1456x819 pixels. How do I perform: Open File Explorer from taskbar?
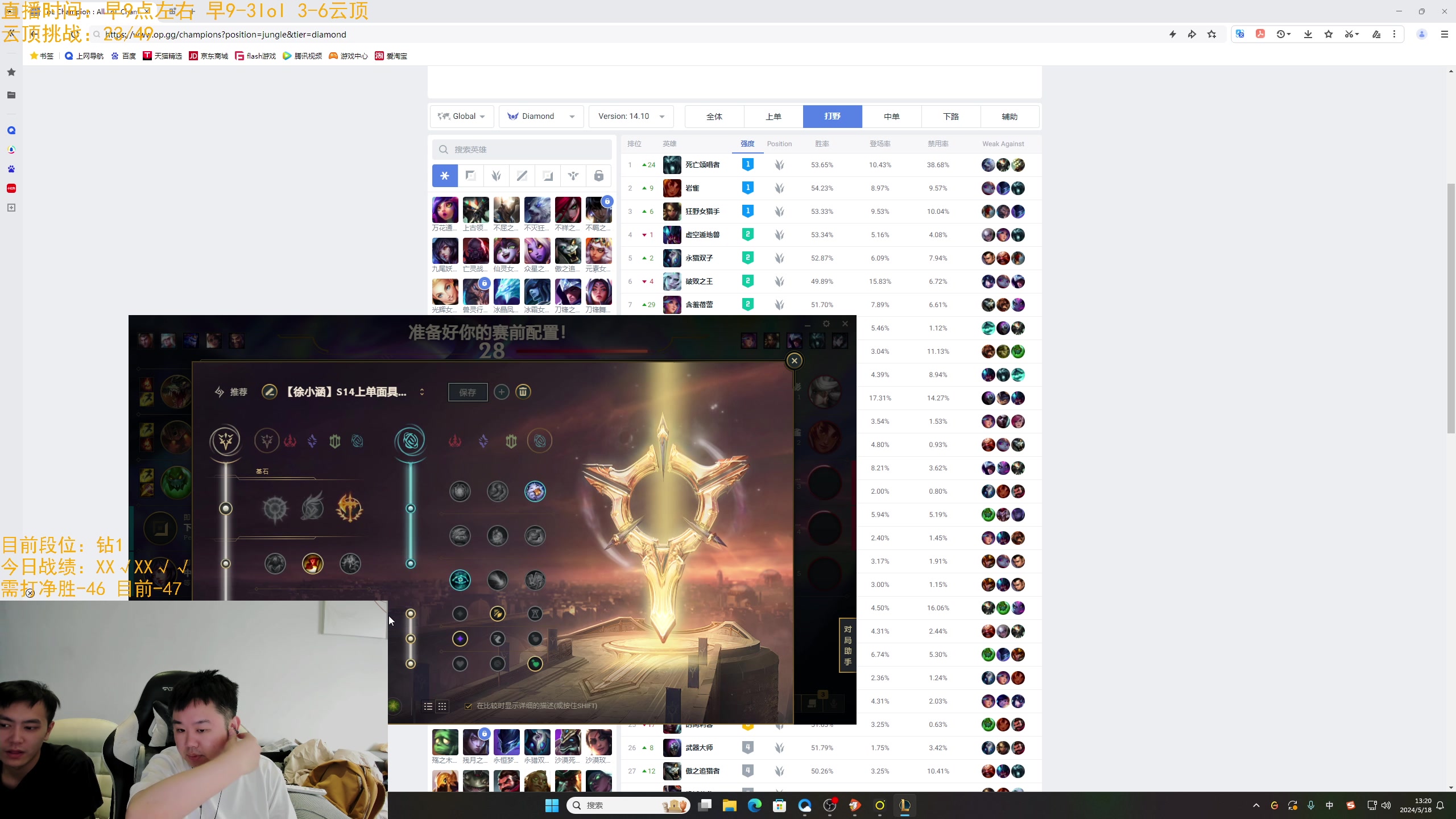point(729,805)
